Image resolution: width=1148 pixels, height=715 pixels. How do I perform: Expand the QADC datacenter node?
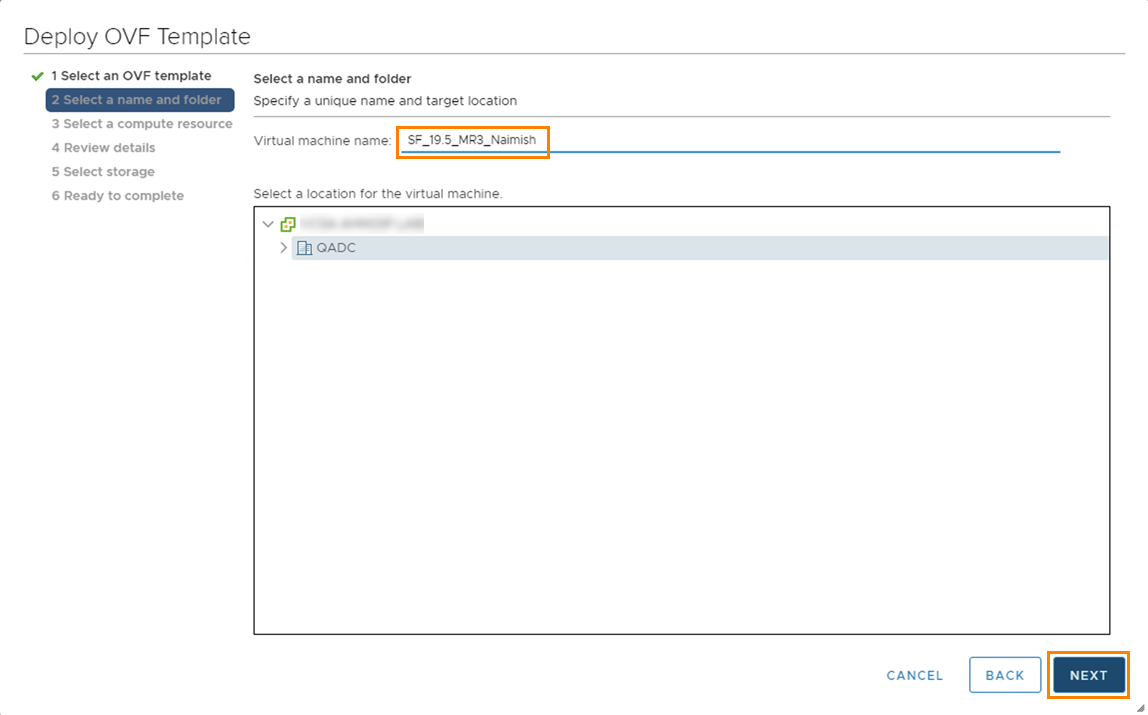(x=282, y=247)
